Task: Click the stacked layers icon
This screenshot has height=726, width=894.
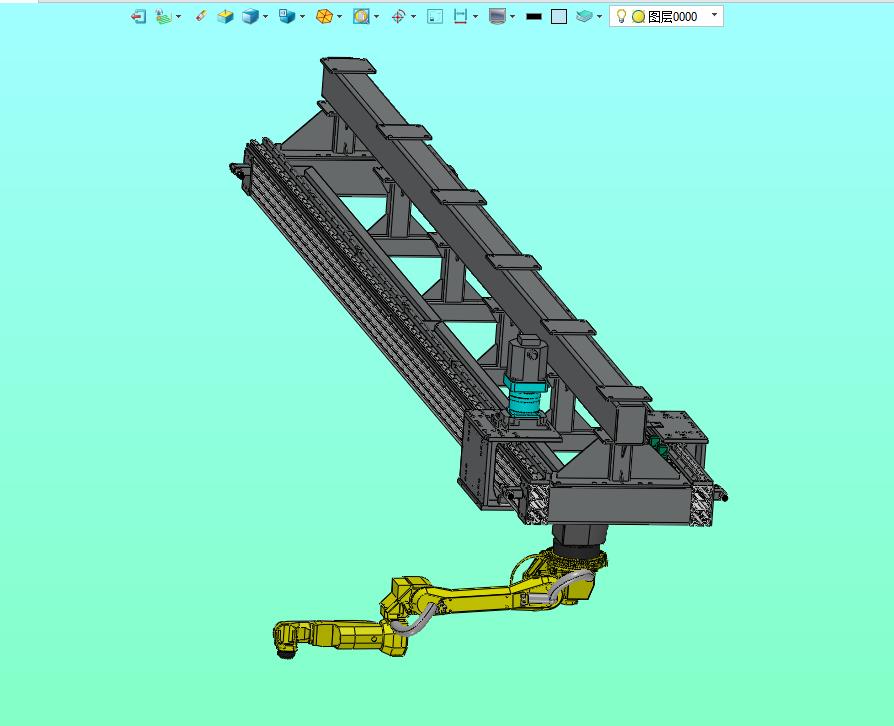Action: click(584, 17)
